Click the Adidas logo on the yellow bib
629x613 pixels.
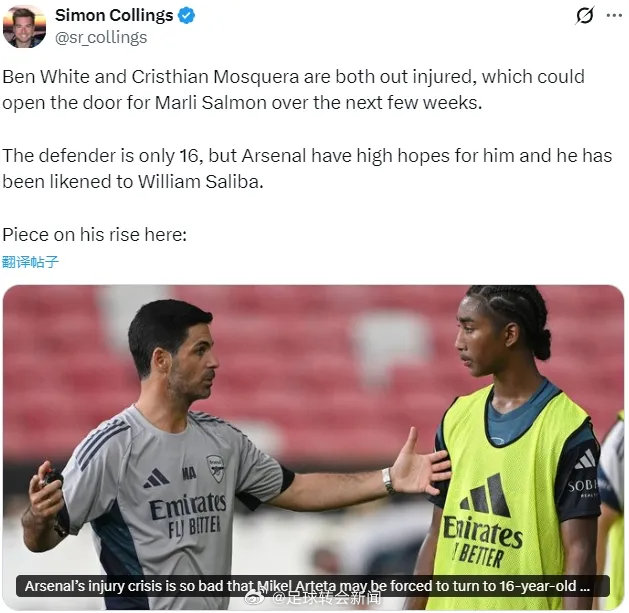coord(485,495)
